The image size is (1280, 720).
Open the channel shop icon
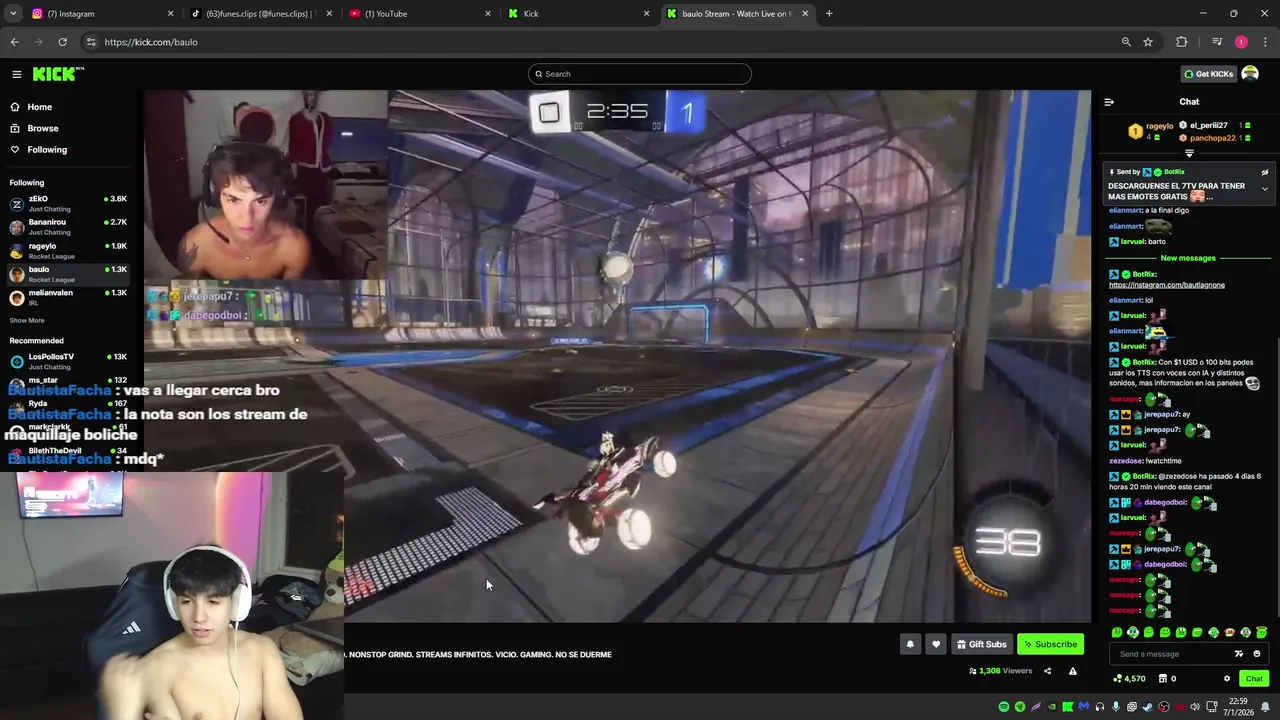1162,679
